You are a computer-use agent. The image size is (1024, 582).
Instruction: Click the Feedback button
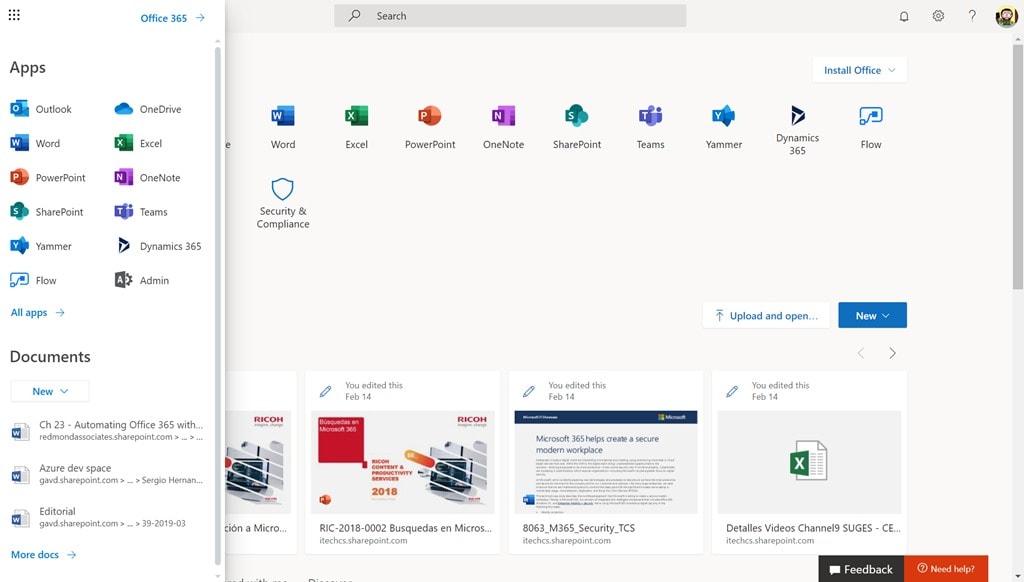[861, 570]
